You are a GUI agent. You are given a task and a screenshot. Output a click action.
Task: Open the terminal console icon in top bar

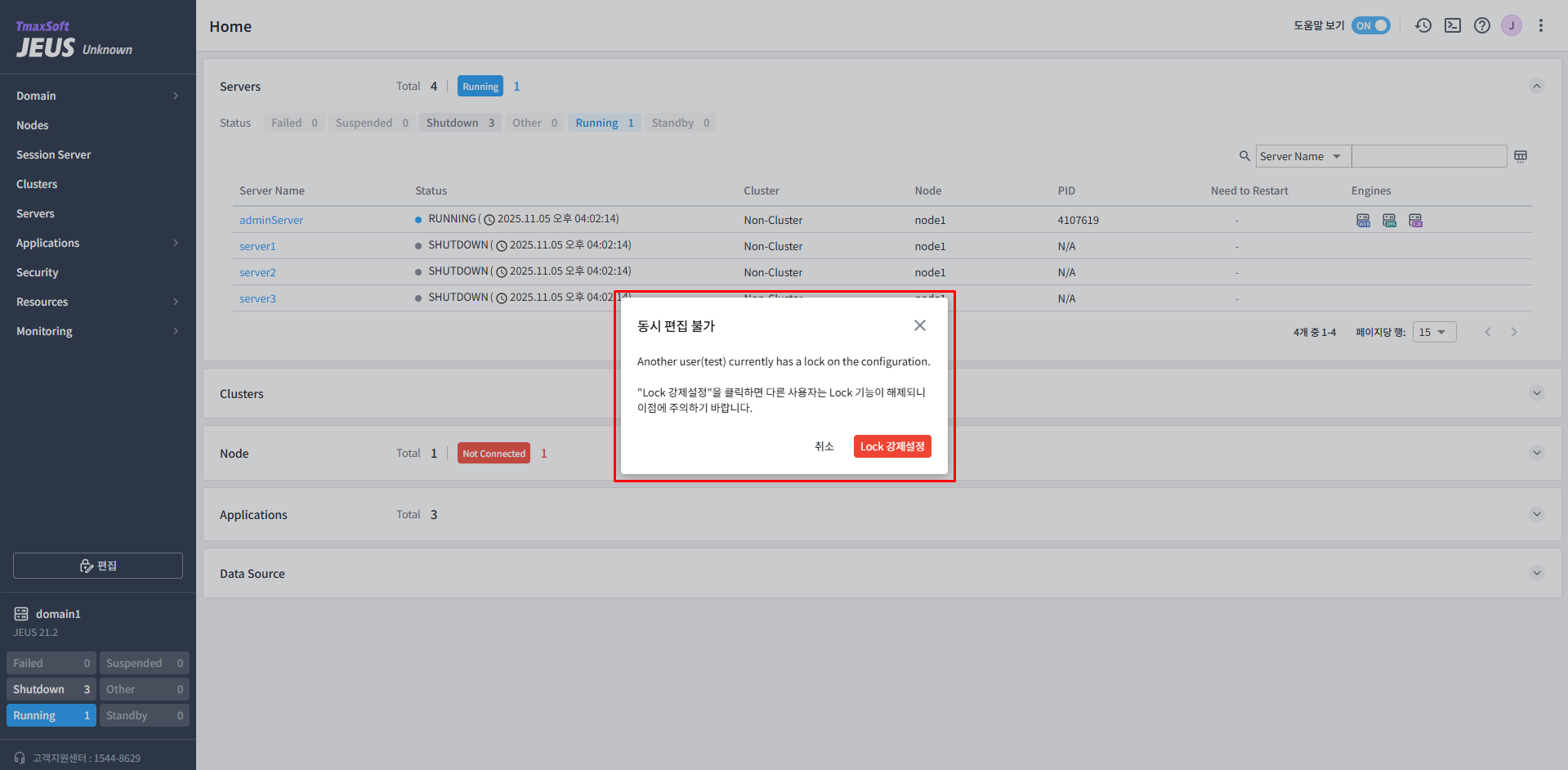coord(1453,25)
